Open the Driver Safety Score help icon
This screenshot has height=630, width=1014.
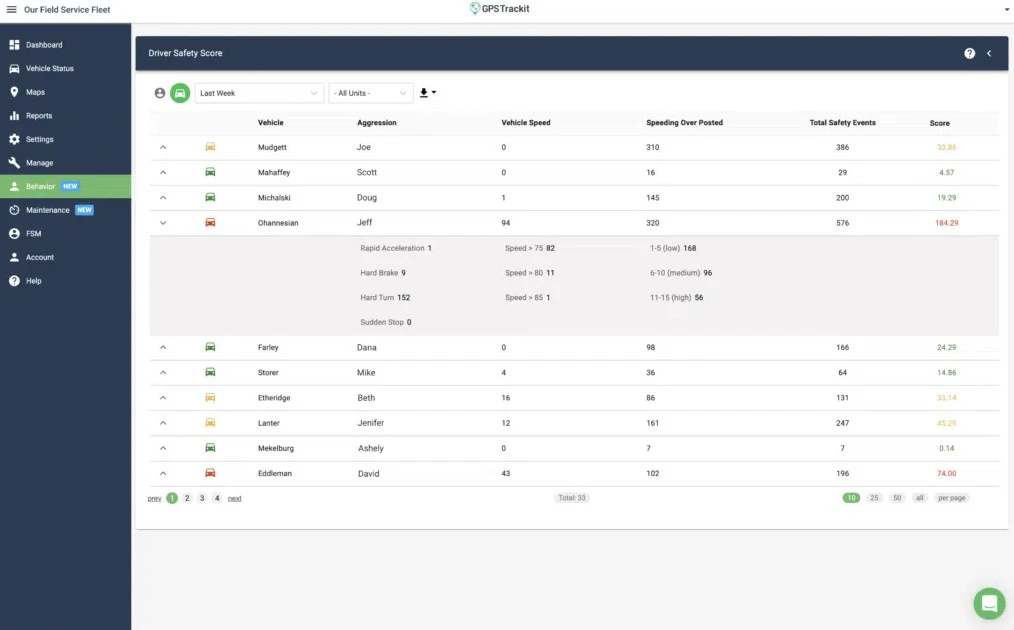tap(968, 52)
